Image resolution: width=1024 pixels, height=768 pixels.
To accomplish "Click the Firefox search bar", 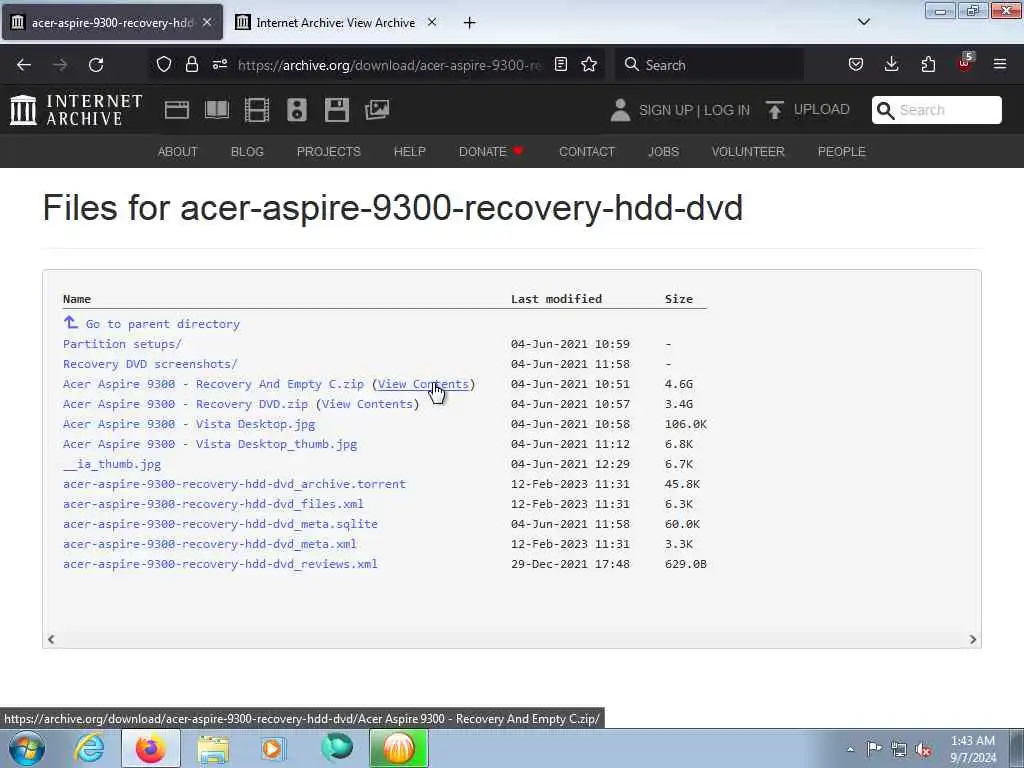I will click(x=709, y=65).
